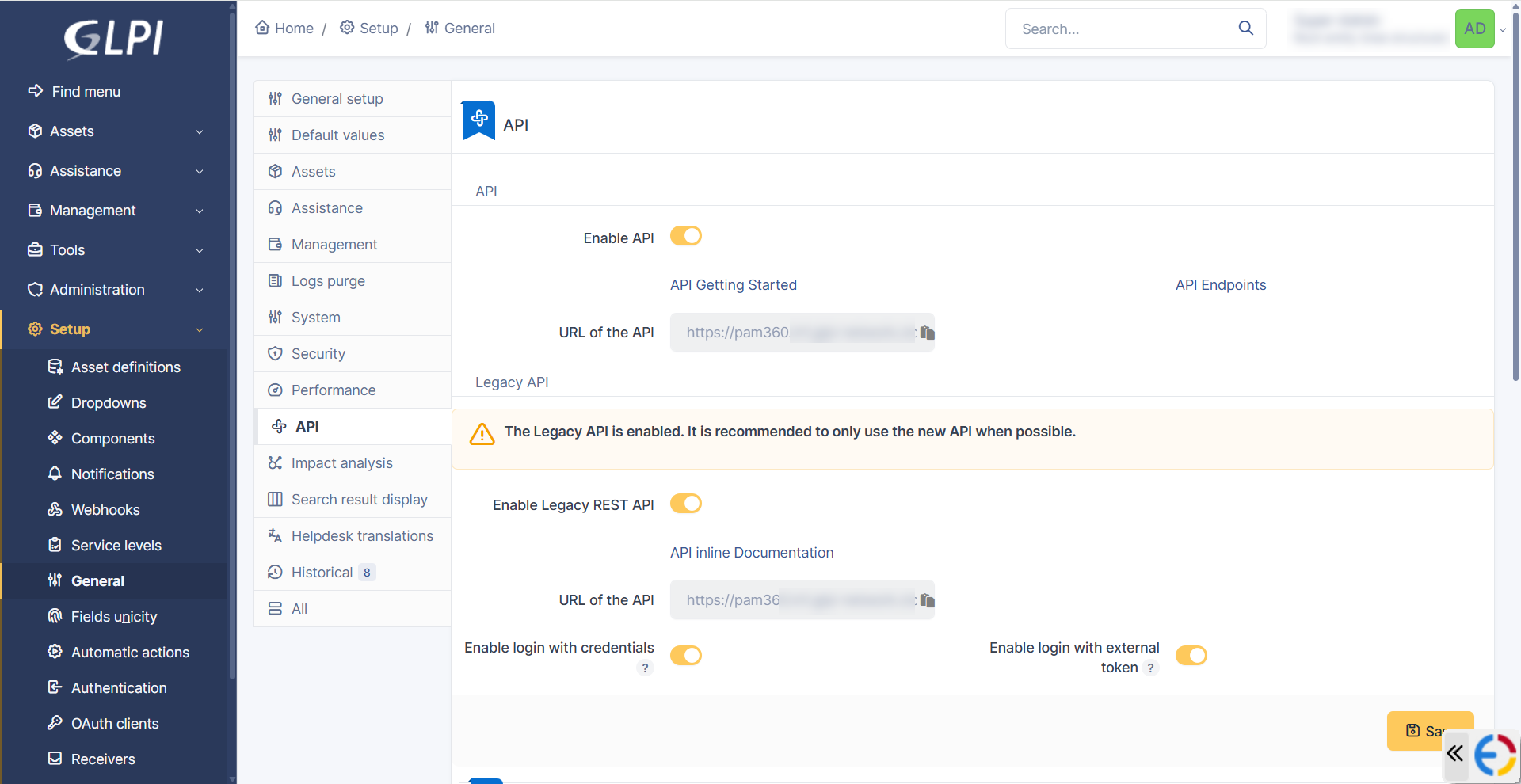The width and height of the screenshot is (1521, 784).
Task: Click the page vertical scrollbar
Action: point(1515,198)
